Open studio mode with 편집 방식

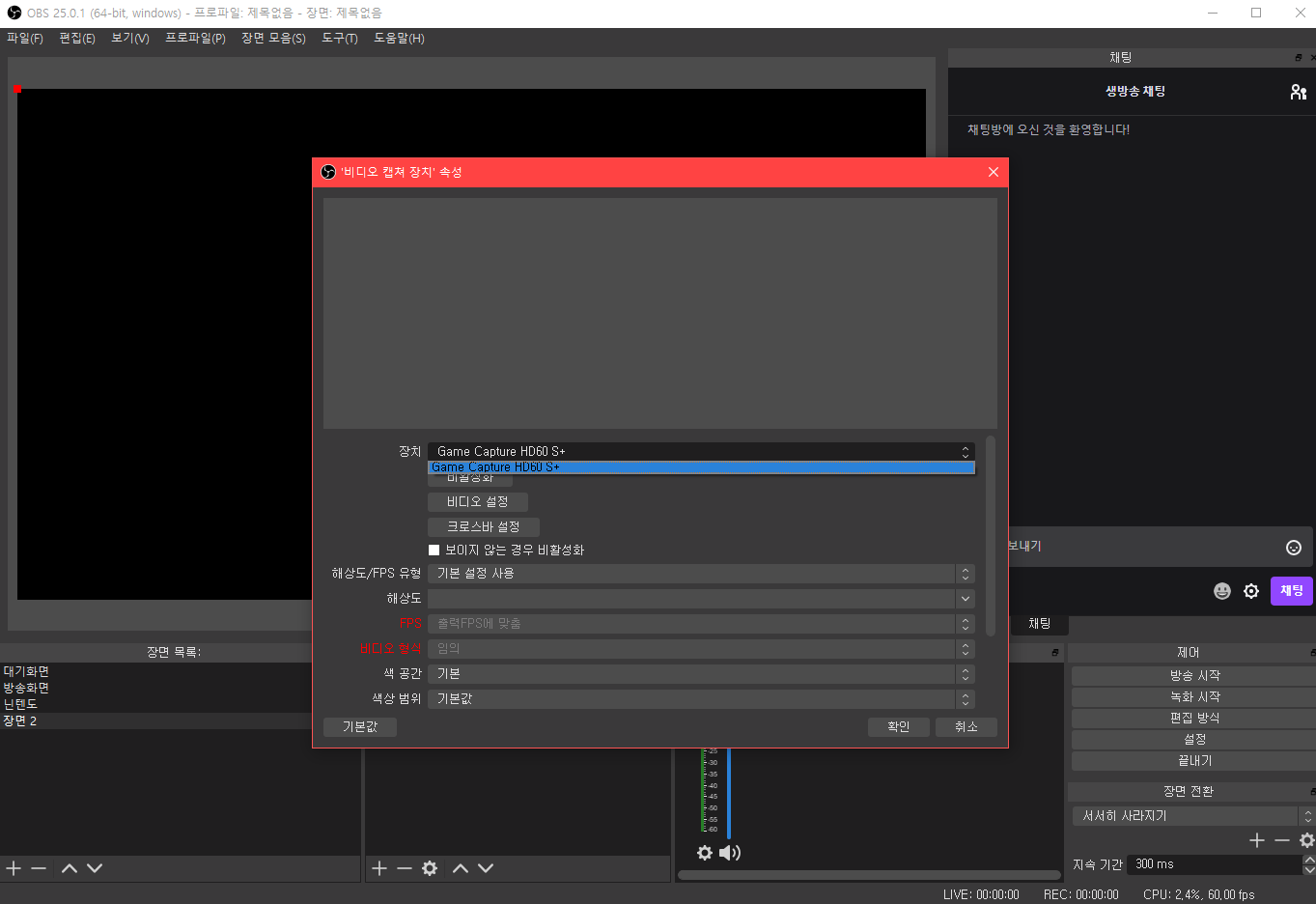tap(1194, 719)
